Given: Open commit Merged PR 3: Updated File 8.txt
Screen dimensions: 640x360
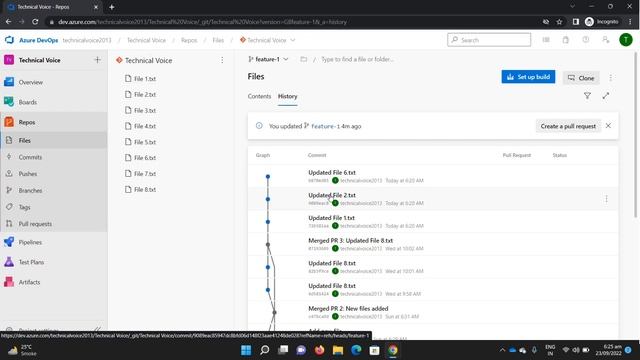Looking at the screenshot, I should pyautogui.click(x=351, y=241).
